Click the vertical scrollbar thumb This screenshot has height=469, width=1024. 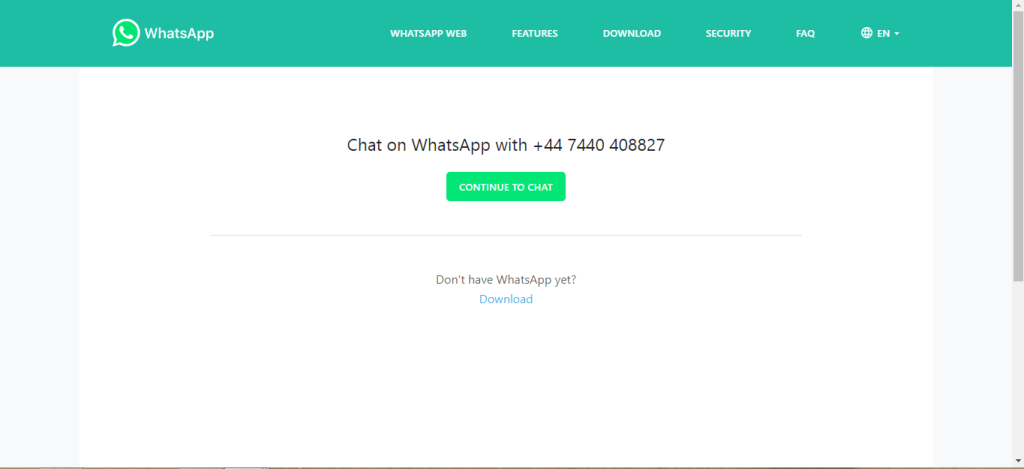pos(1018,146)
